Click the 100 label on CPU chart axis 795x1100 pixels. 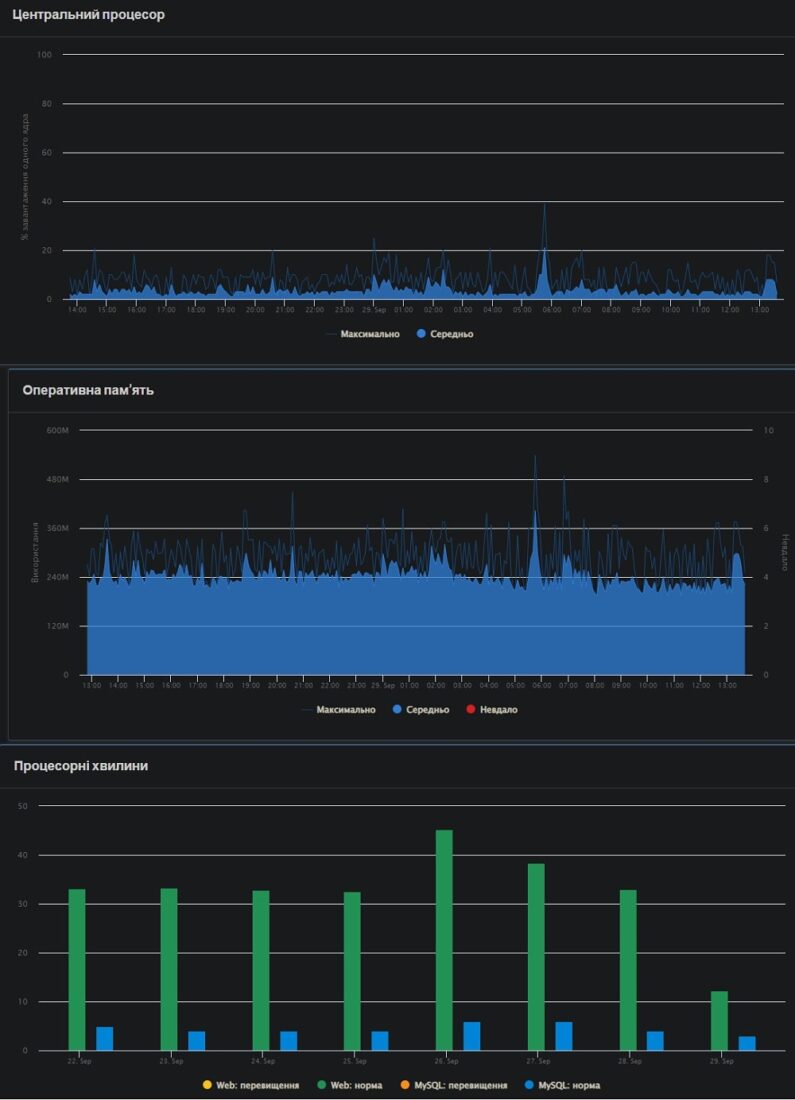pos(44,55)
